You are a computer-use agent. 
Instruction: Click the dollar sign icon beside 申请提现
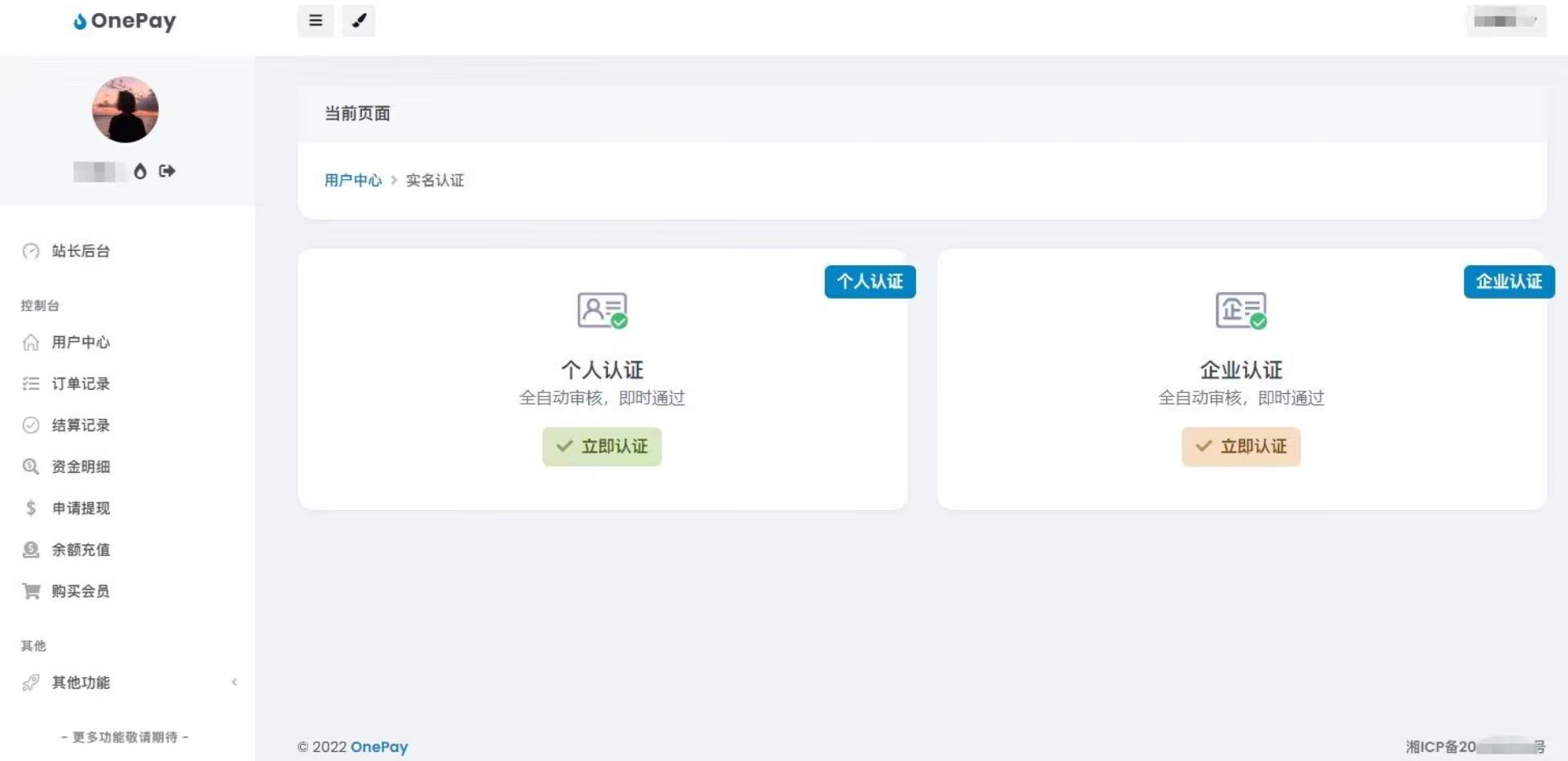(31, 508)
